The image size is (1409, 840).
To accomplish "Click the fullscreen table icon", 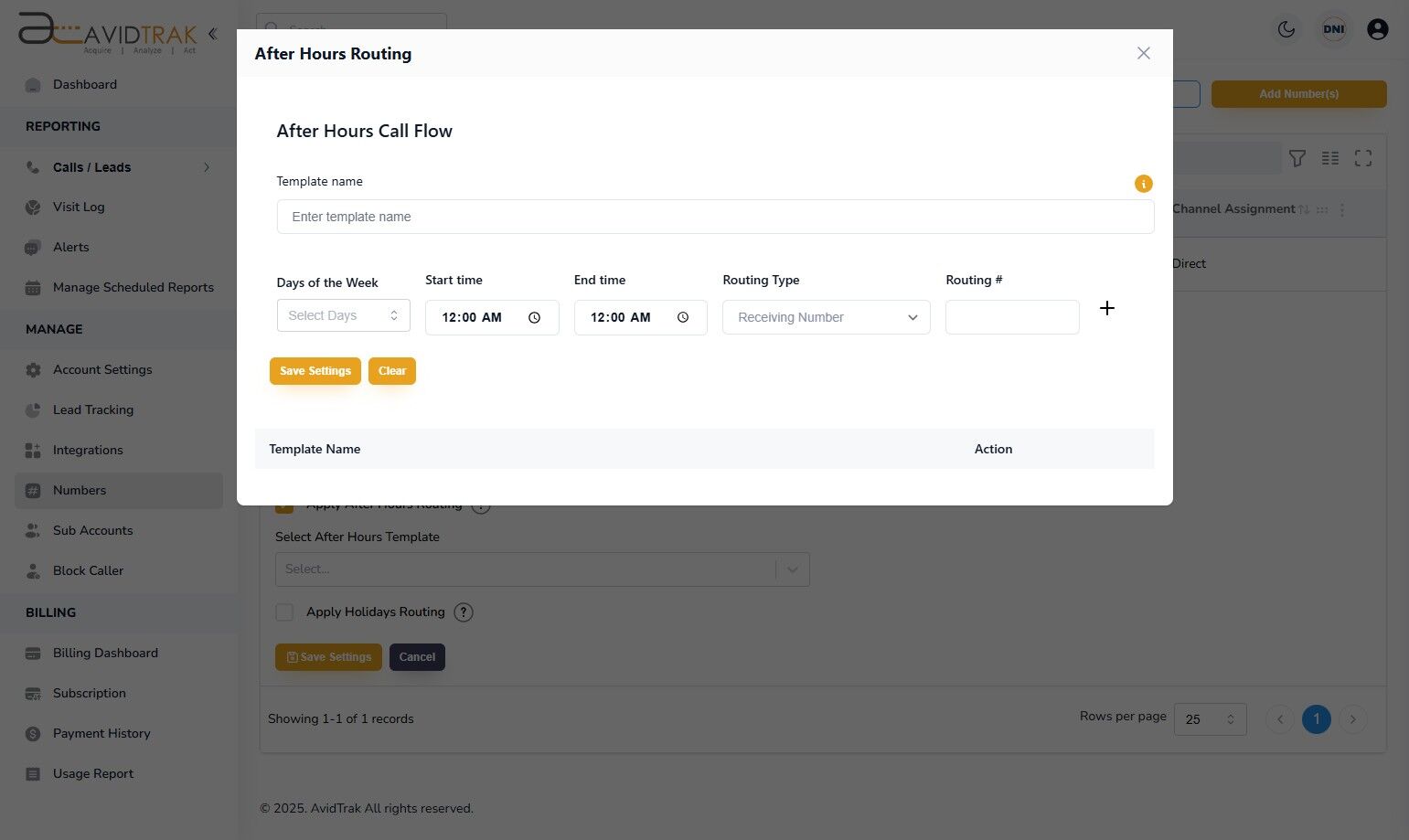I will 1362,159.
